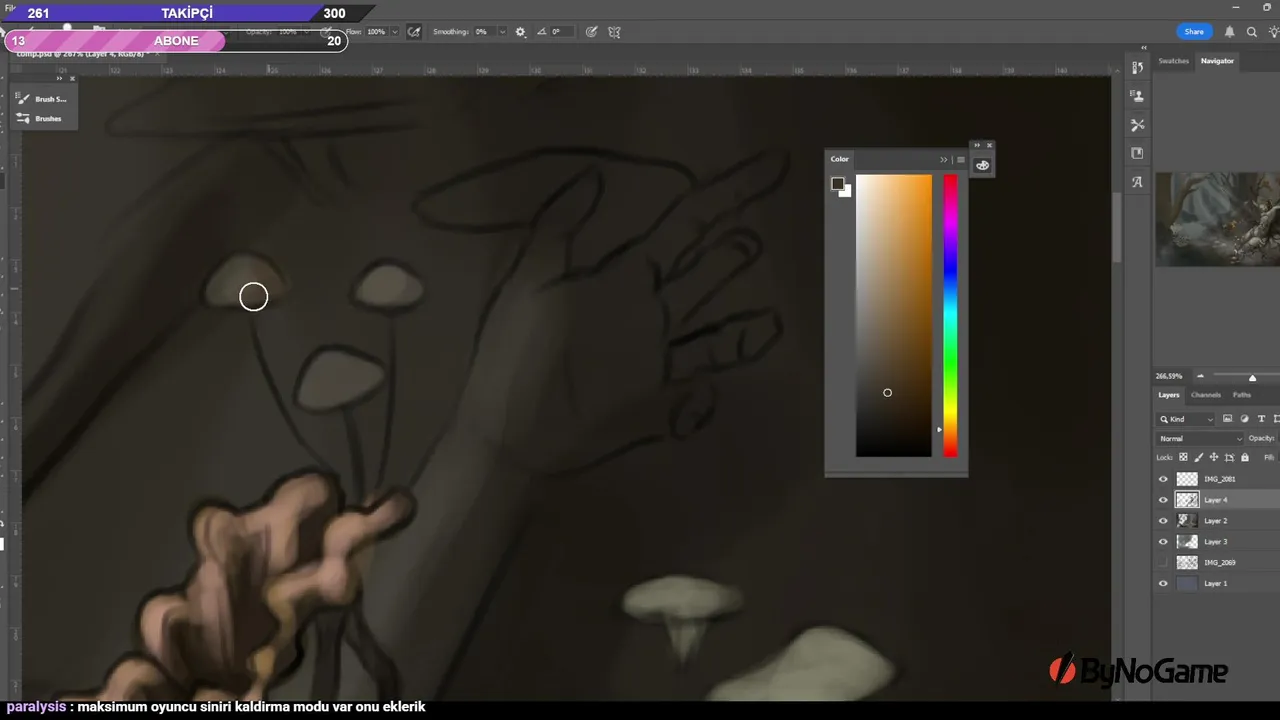Open the Smoothing percentage dropdown arrow
Screen dimensions: 1280x720
point(502,32)
